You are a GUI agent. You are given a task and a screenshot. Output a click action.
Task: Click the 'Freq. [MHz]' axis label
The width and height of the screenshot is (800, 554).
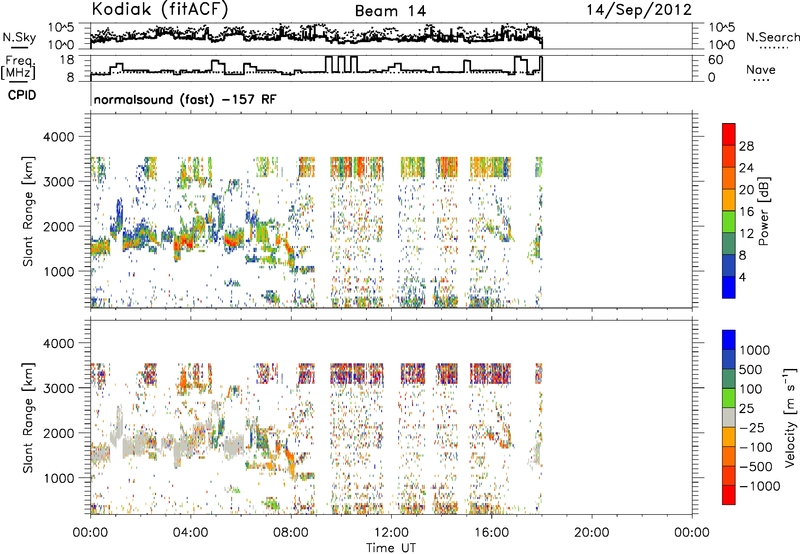pos(18,67)
